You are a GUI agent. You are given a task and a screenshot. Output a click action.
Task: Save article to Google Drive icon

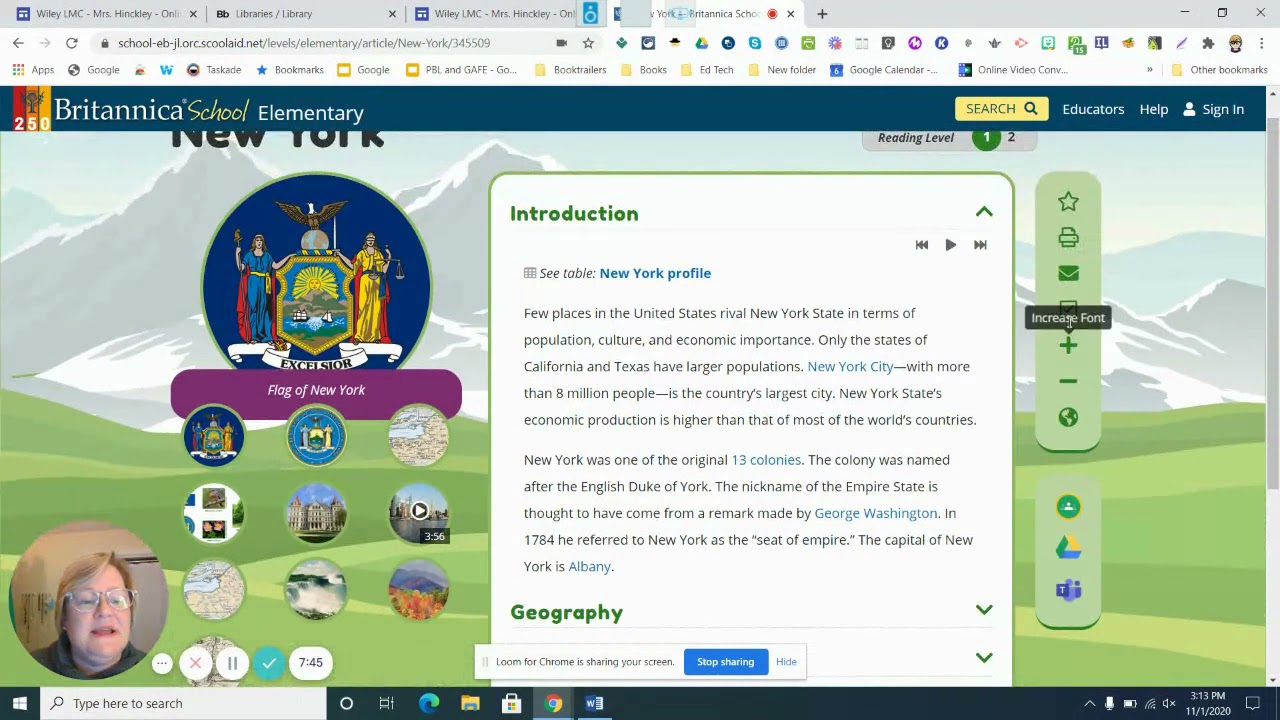tap(1068, 548)
